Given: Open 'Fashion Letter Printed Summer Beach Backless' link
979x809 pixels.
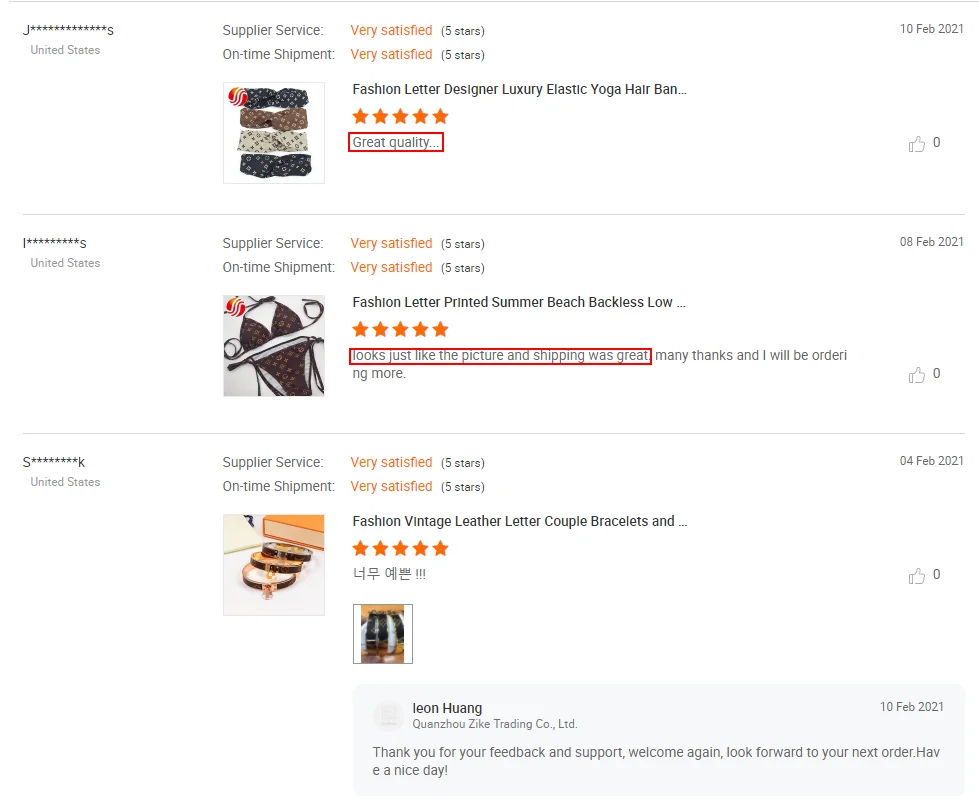Looking at the screenshot, I should (x=519, y=303).
